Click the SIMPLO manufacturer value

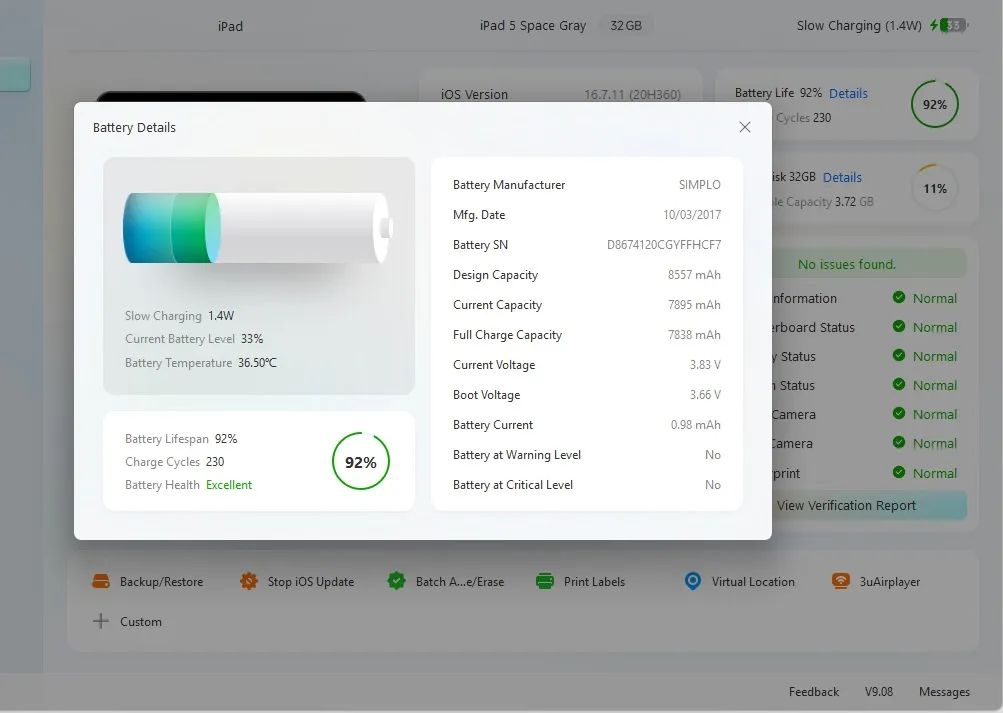click(x=700, y=185)
